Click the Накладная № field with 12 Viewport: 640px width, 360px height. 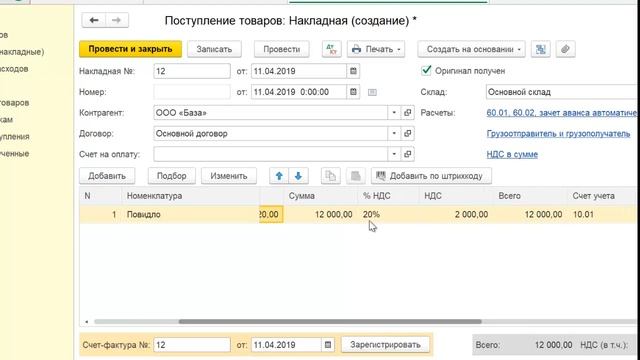[x=192, y=71]
